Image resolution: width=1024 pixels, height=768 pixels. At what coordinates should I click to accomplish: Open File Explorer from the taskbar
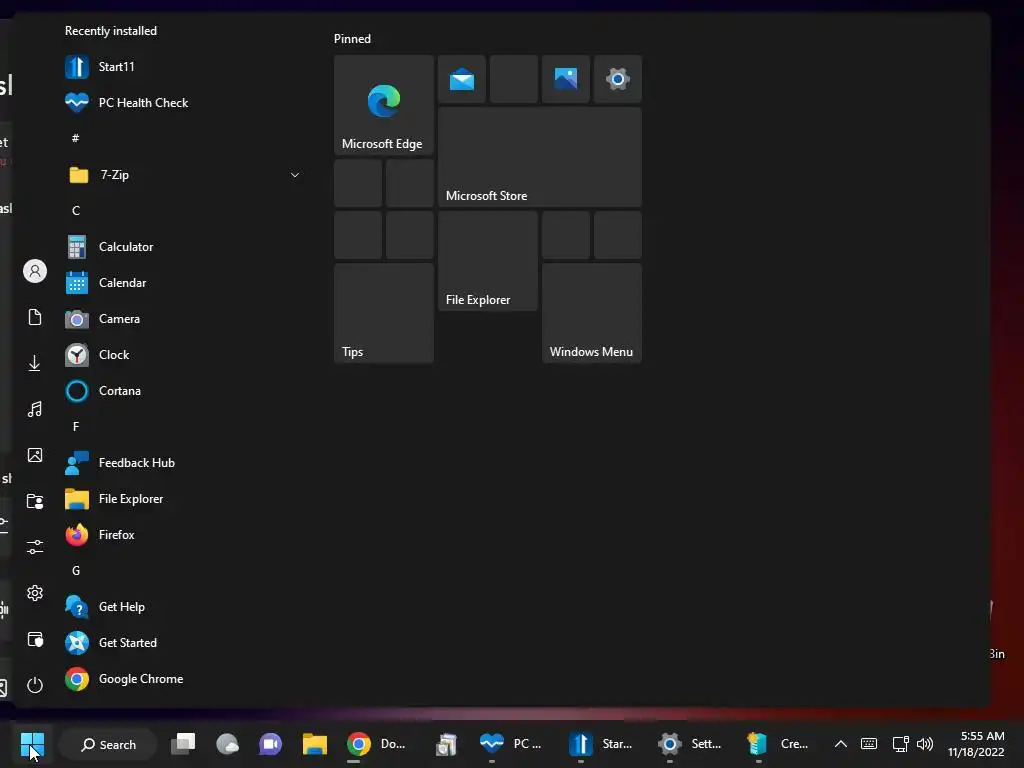(x=315, y=744)
